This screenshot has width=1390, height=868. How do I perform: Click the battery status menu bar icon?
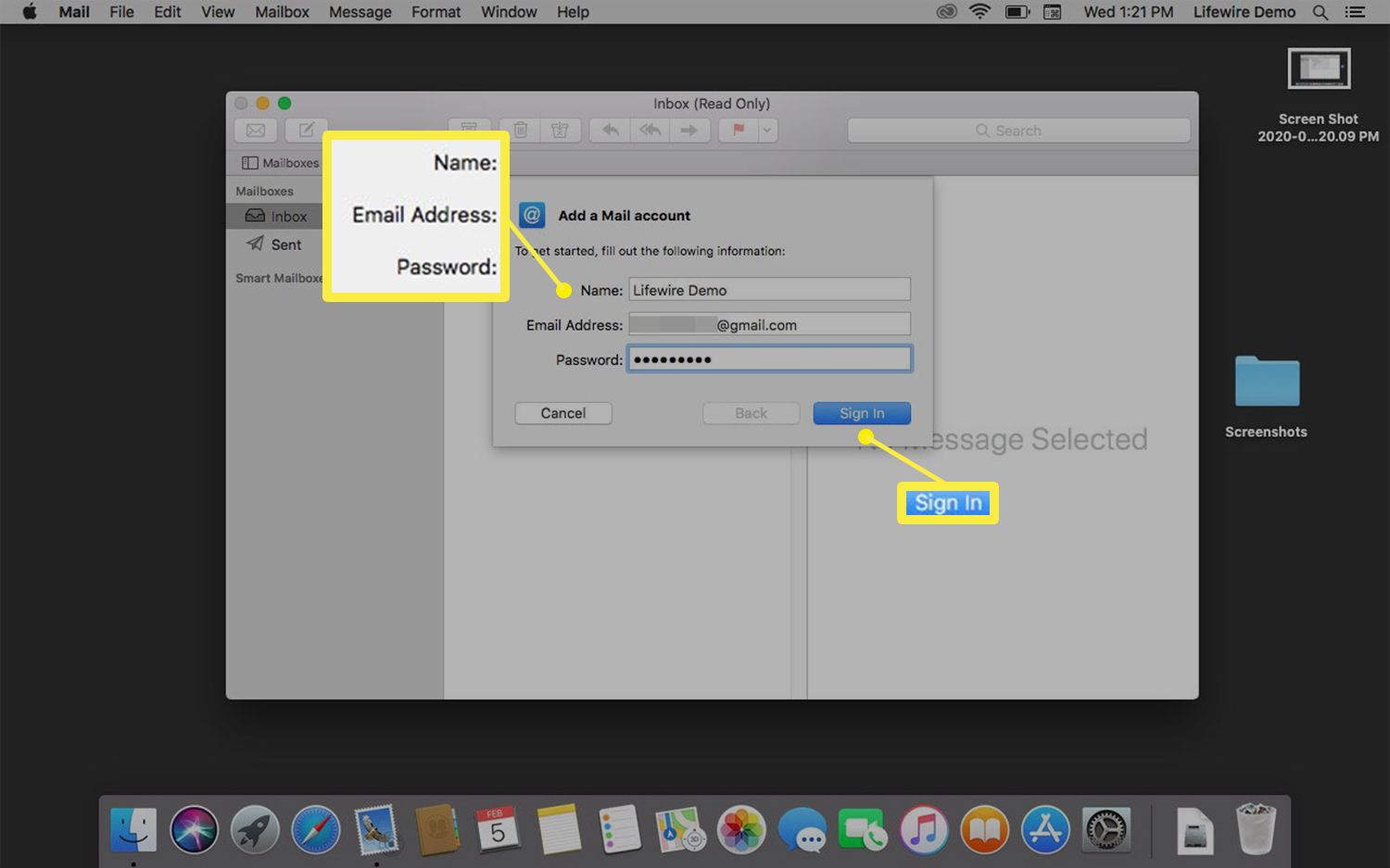(x=1017, y=12)
